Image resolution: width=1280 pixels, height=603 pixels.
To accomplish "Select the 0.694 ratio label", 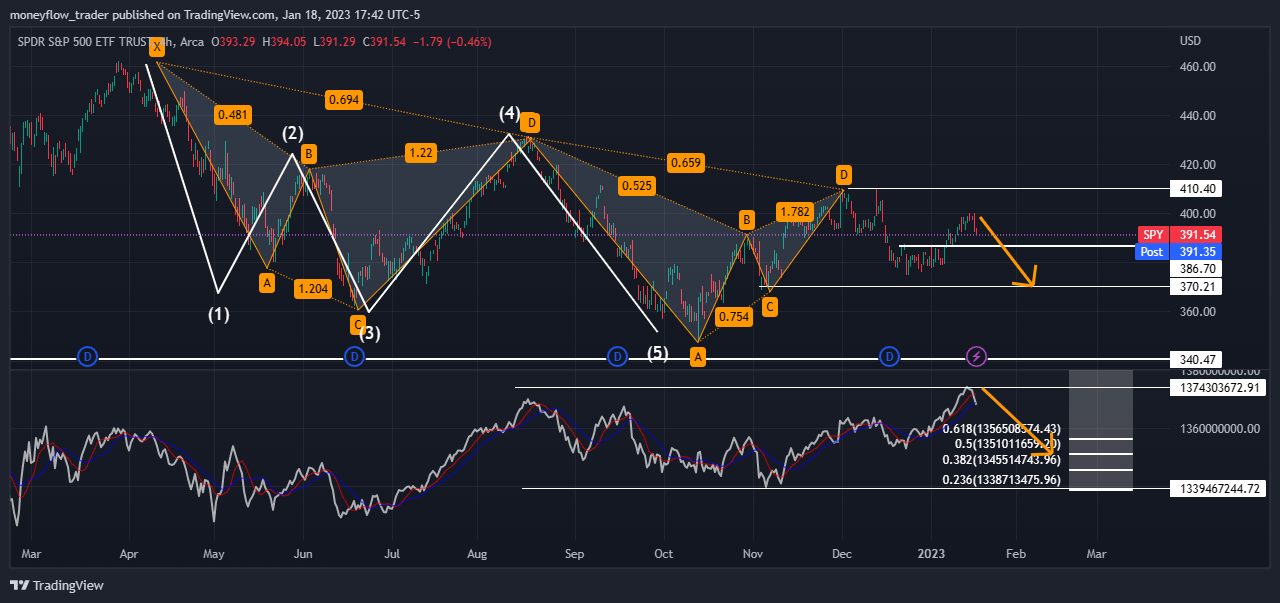I will click(x=343, y=100).
